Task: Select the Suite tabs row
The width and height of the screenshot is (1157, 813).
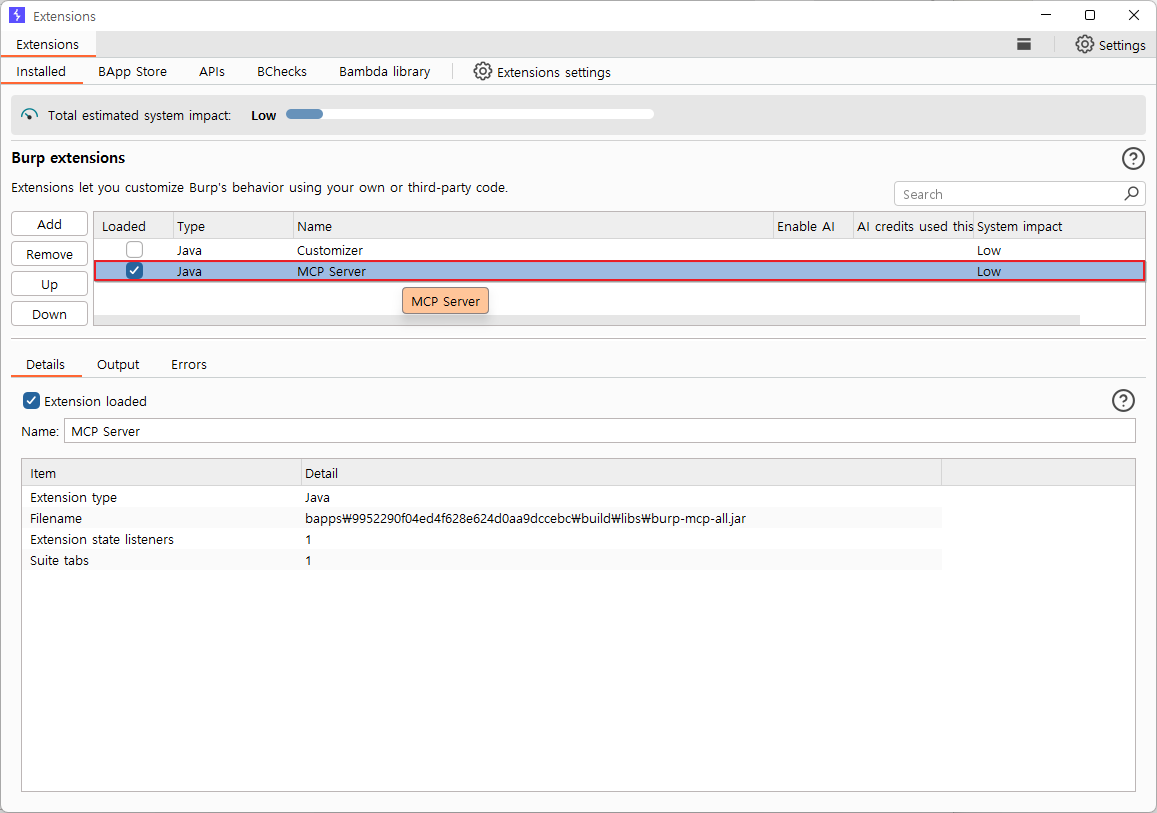Action: (x=482, y=561)
